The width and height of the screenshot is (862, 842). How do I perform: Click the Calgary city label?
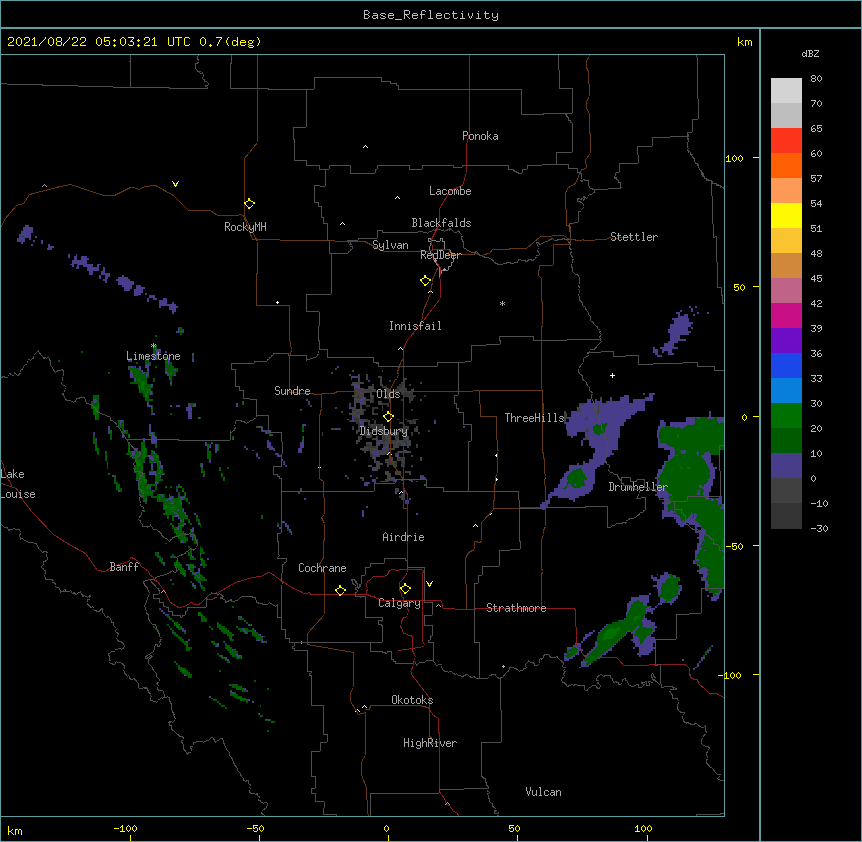point(399,603)
